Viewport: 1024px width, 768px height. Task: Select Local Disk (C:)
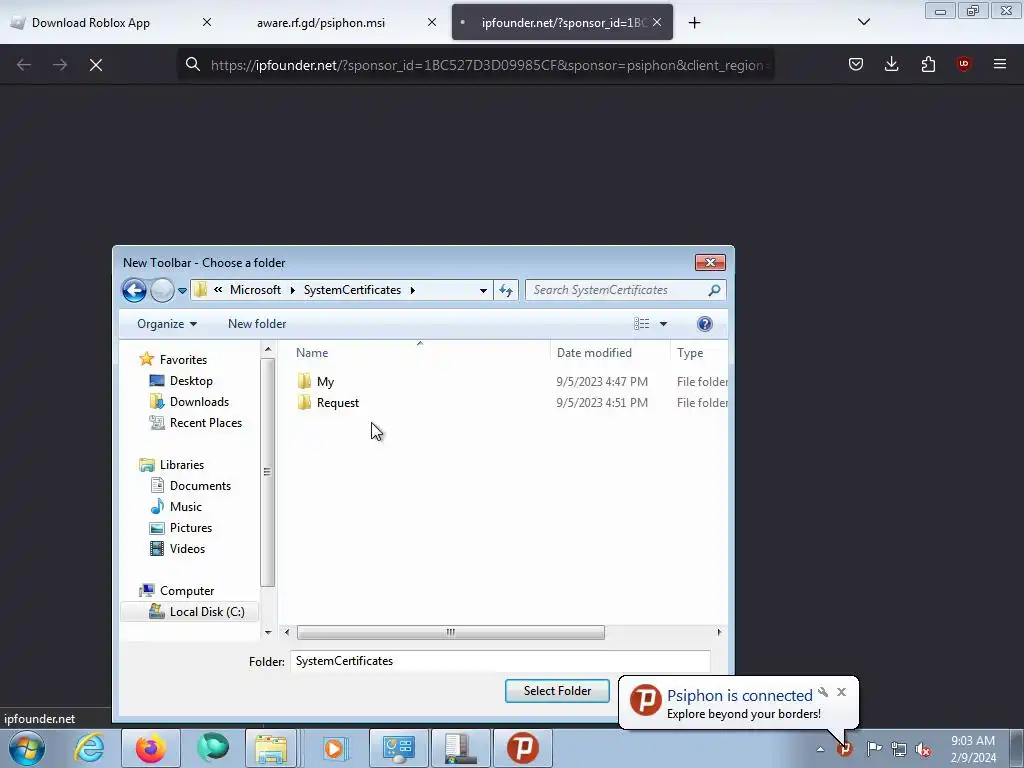click(207, 612)
